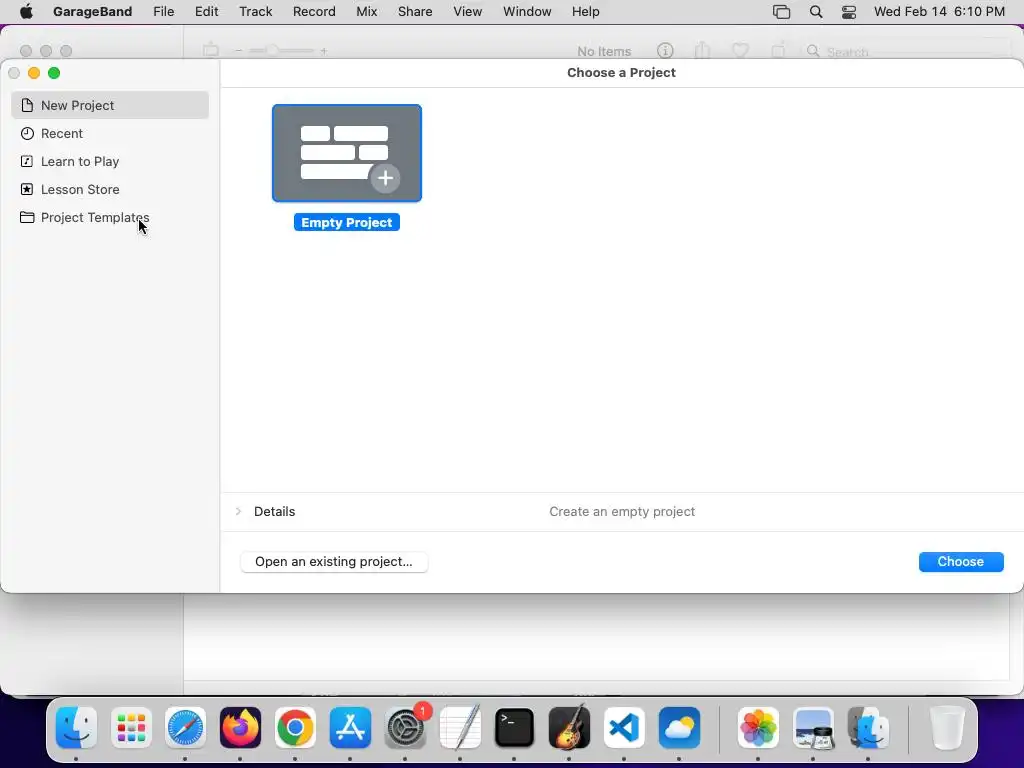Open Visual Studio Code from the Dock
Image resolution: width=1024 pixels, height=768 pixels.
[x=624, y=727]
